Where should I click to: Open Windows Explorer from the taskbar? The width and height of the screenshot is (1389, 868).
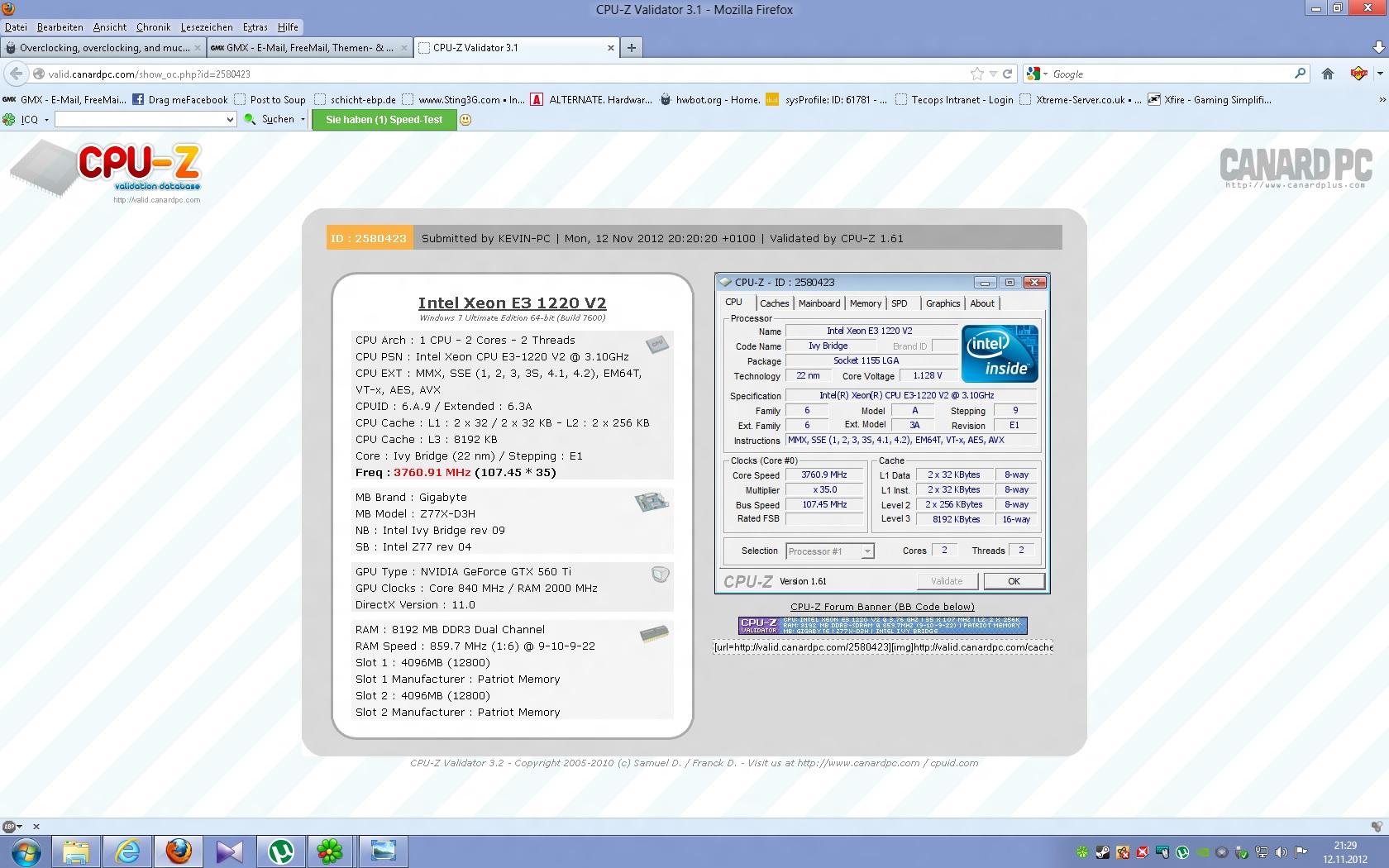click(x=76, y=851)
